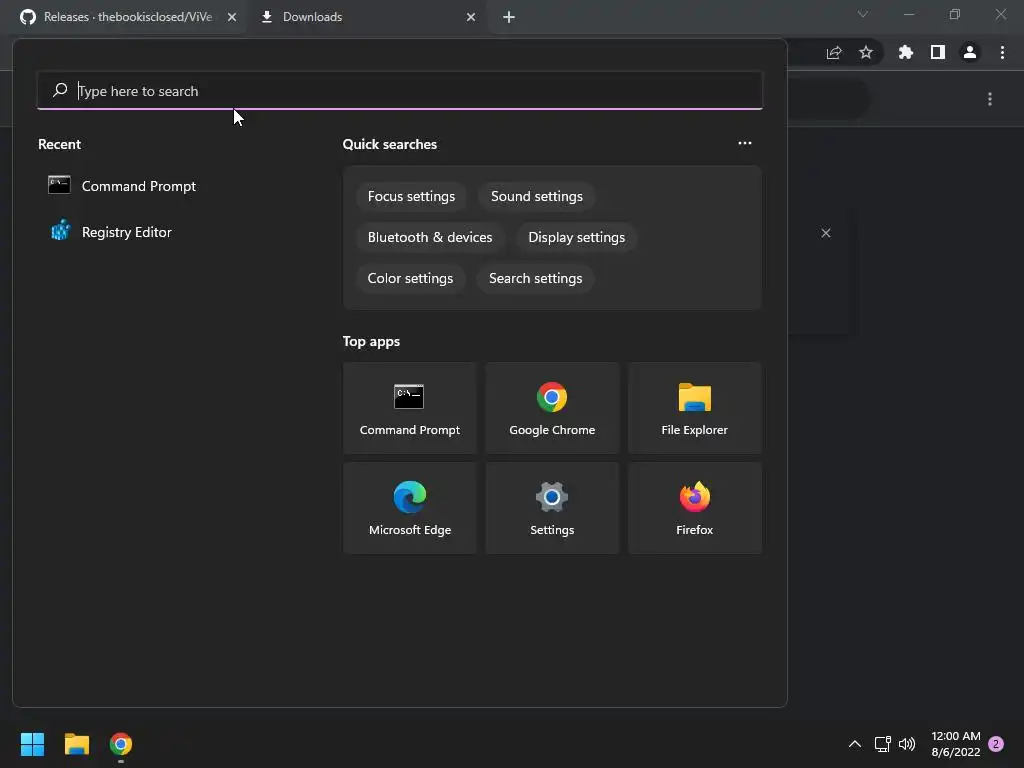Launch Settings from Top apps
The image size is (1024, 768).
[x=552, y=508]
